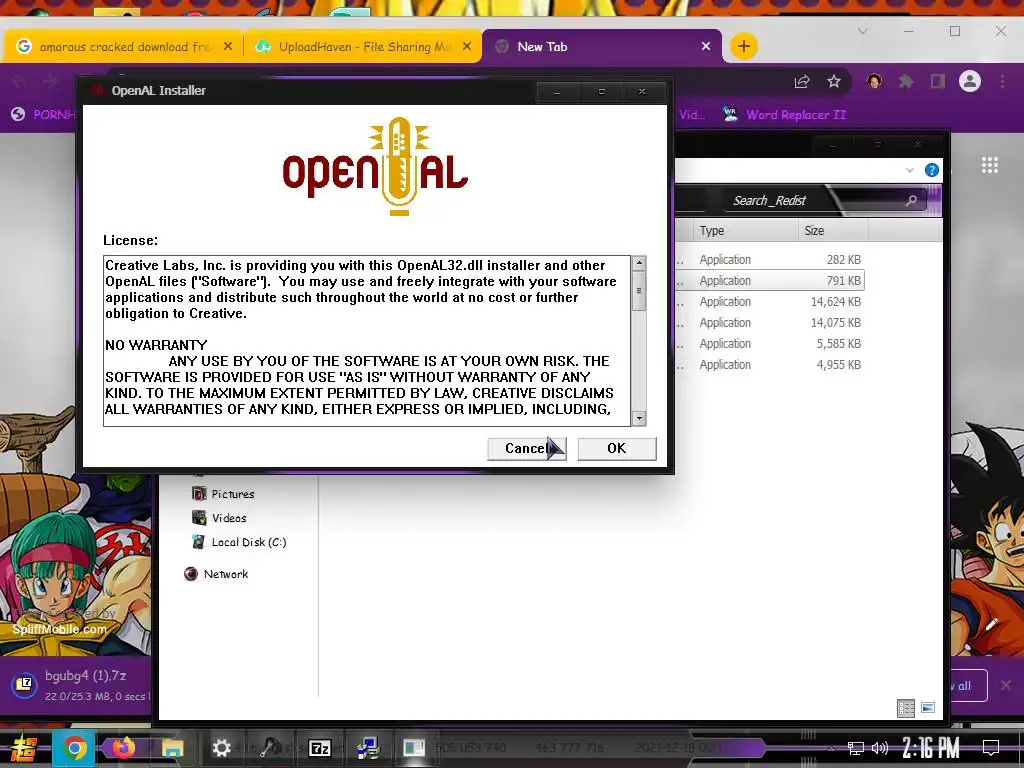The width and height of the screenshot is (1024, 768).
Task: Close the UploadHaven browser tab
Action: 467,46
